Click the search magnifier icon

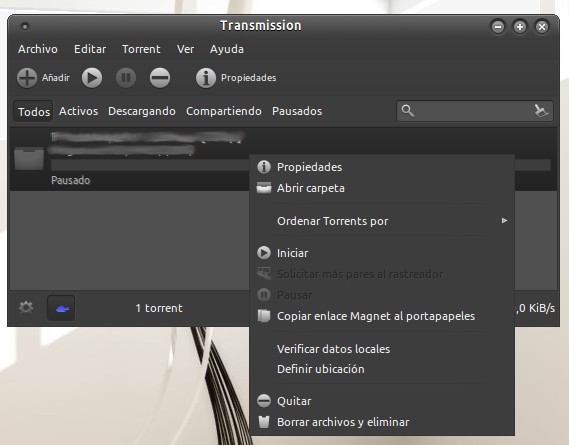(408, 111)
